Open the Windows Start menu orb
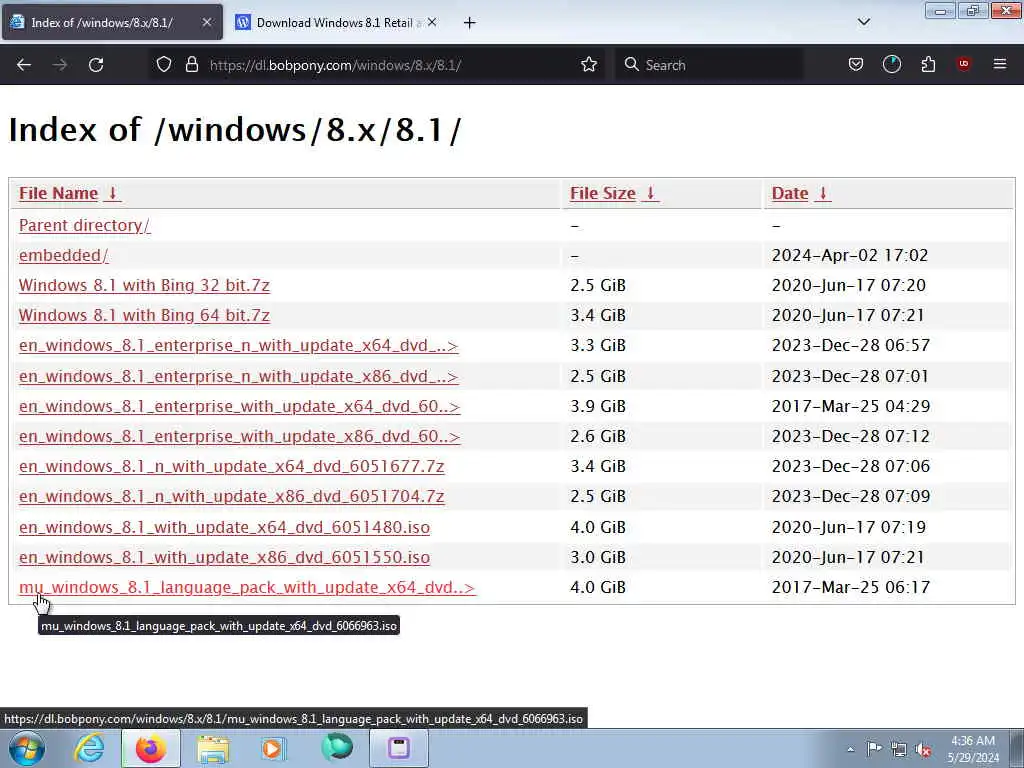 [27, 748]
